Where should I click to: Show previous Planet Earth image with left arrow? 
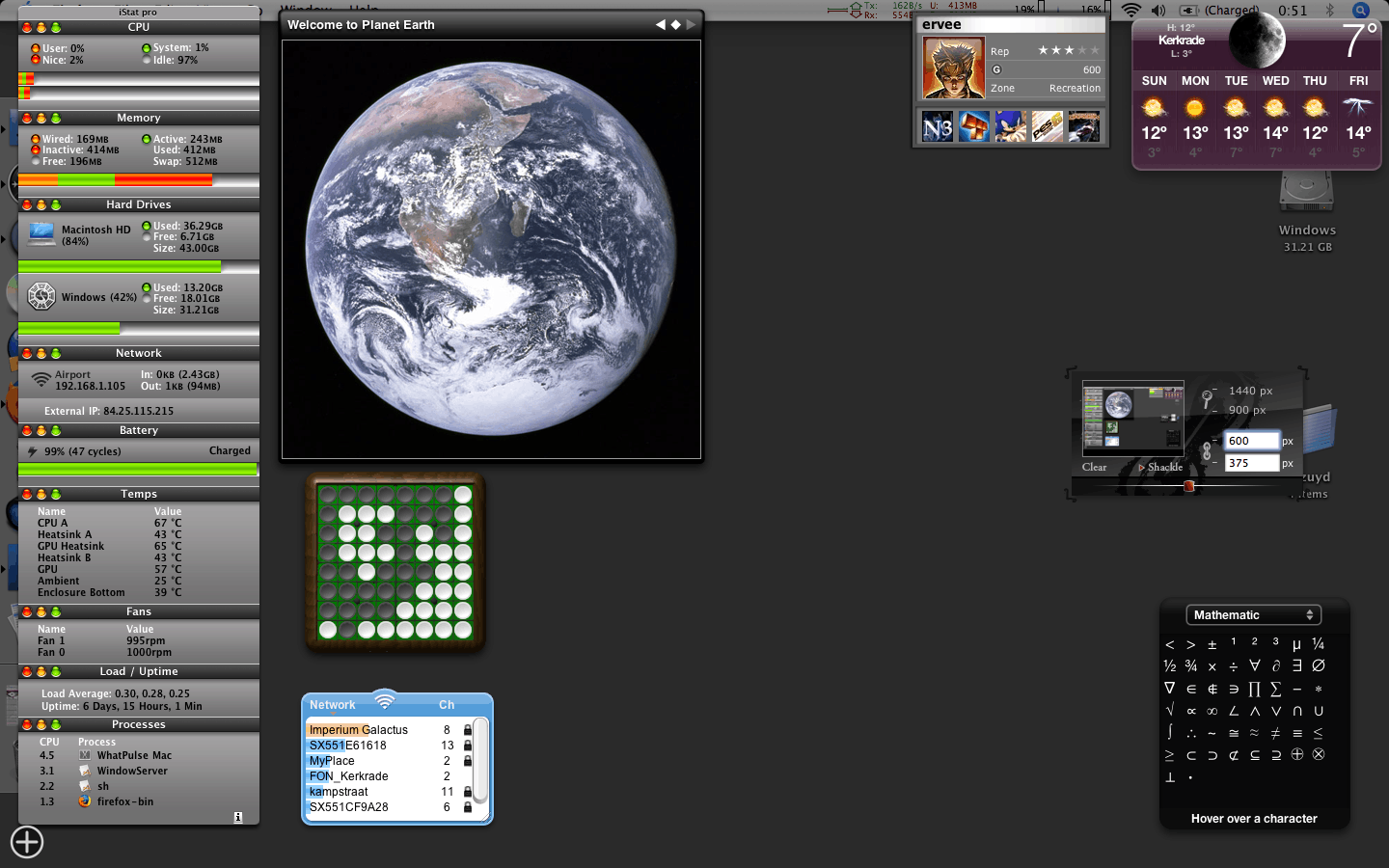[661, 24]
